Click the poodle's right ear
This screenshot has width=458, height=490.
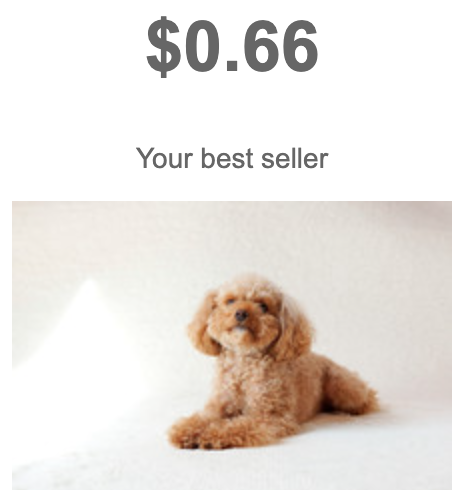(293, 328)
